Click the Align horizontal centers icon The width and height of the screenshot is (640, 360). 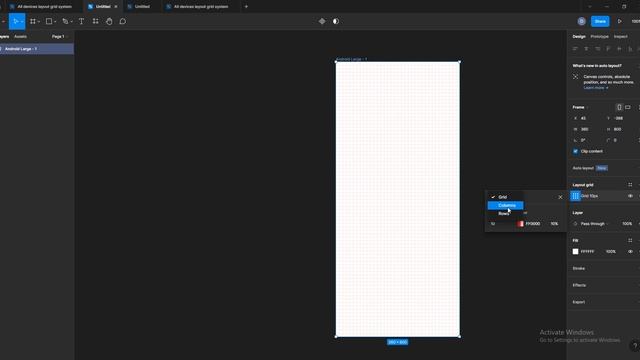(587, 49)
